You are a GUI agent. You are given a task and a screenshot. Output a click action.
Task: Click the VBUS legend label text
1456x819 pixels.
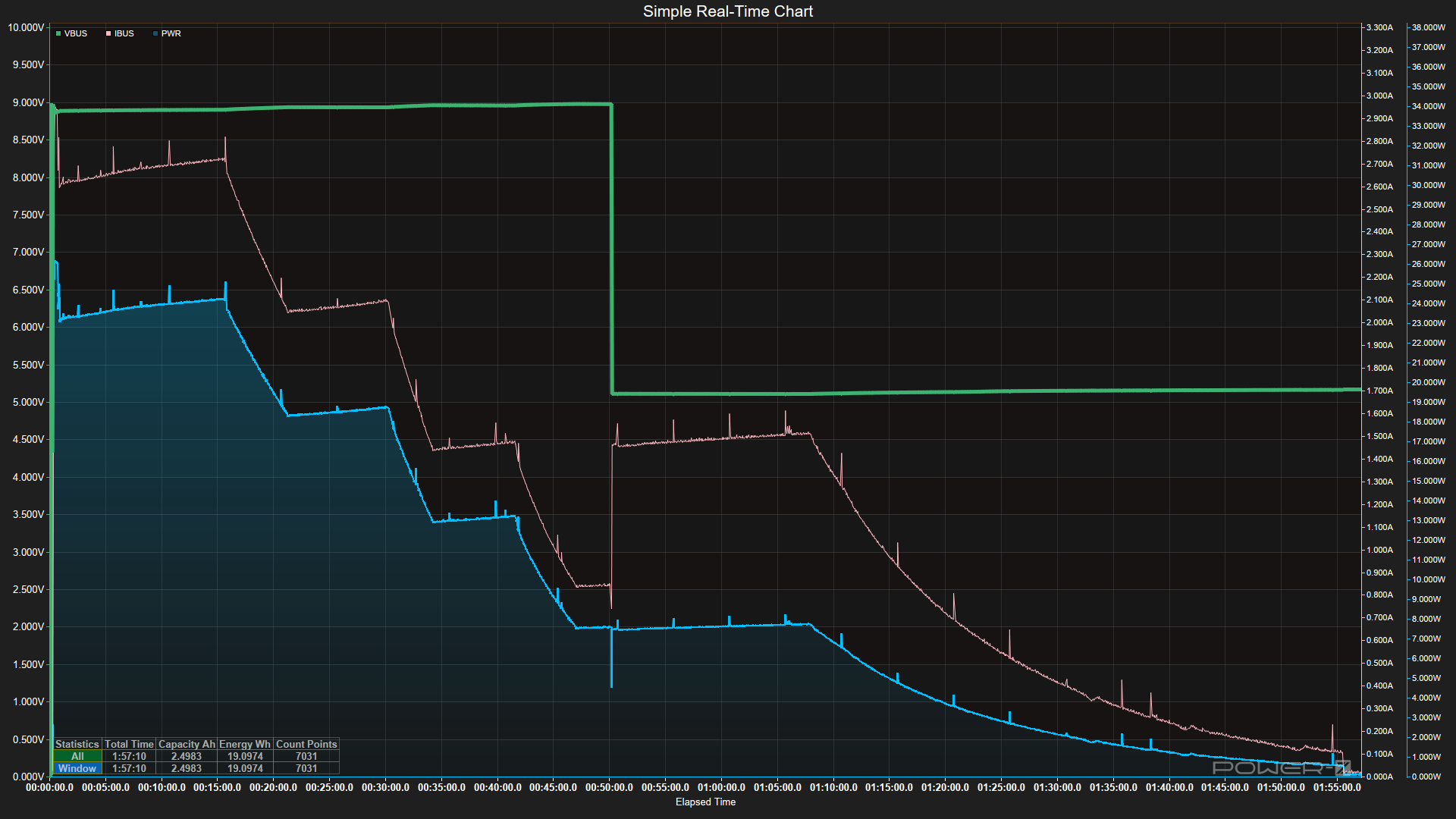click(75, 34)
